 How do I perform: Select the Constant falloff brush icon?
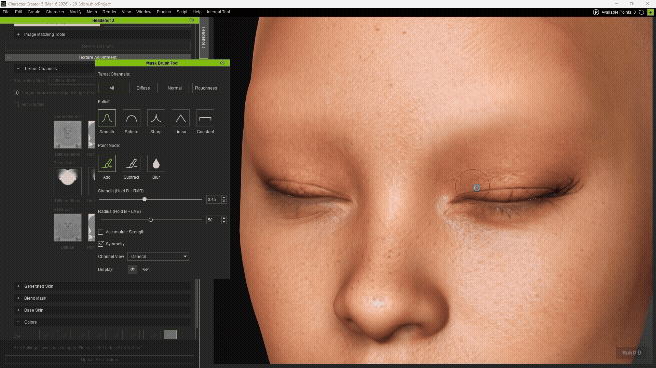pyautogui.click(x=205, y=118)
